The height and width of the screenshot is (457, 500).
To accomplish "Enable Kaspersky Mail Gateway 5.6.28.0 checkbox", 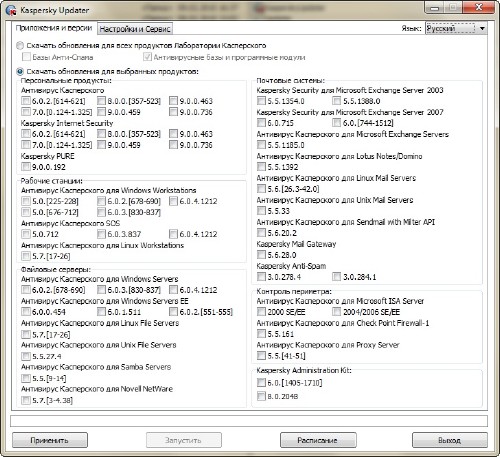I will (x=261, y=255).
